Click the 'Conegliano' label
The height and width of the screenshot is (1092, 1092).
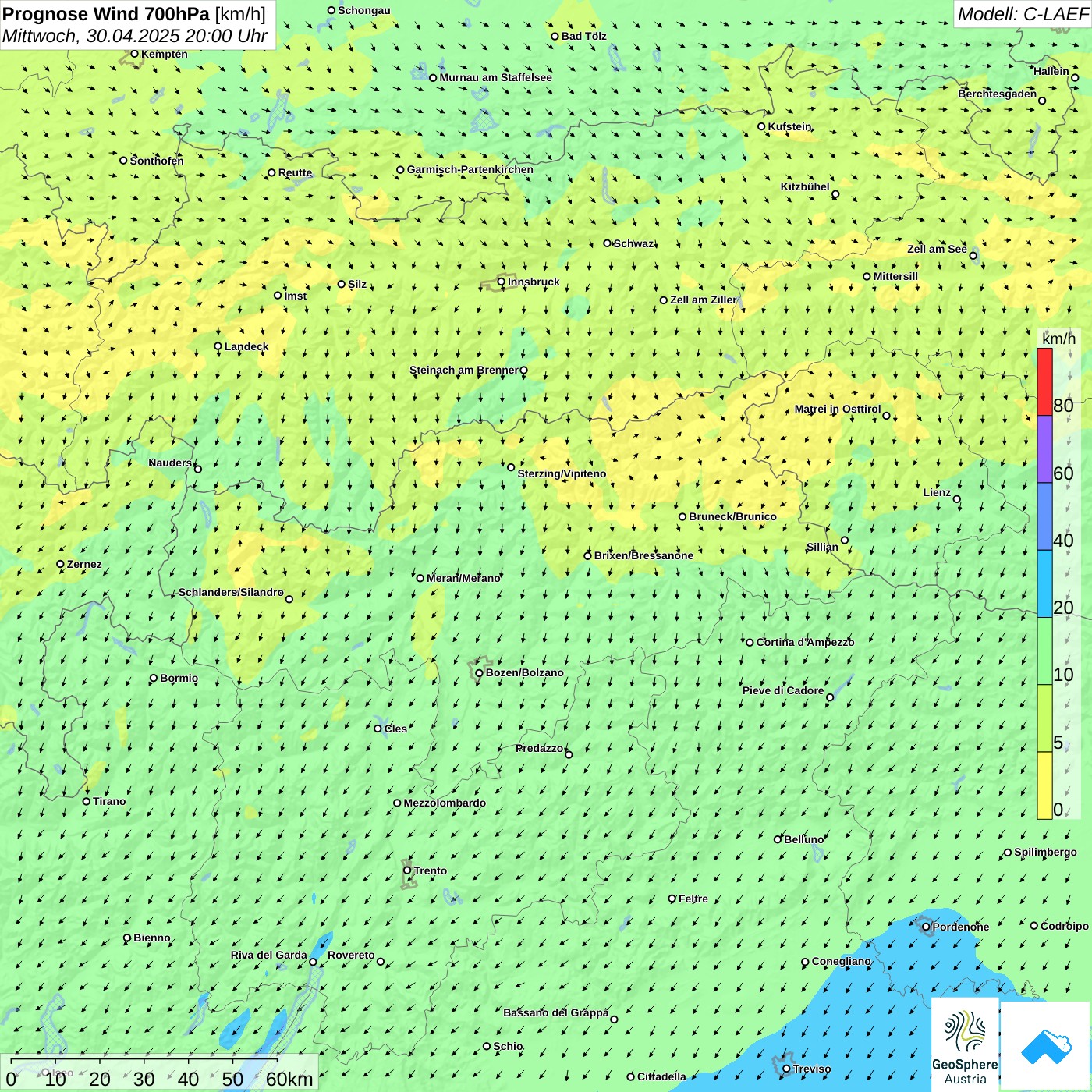[842, 961]
